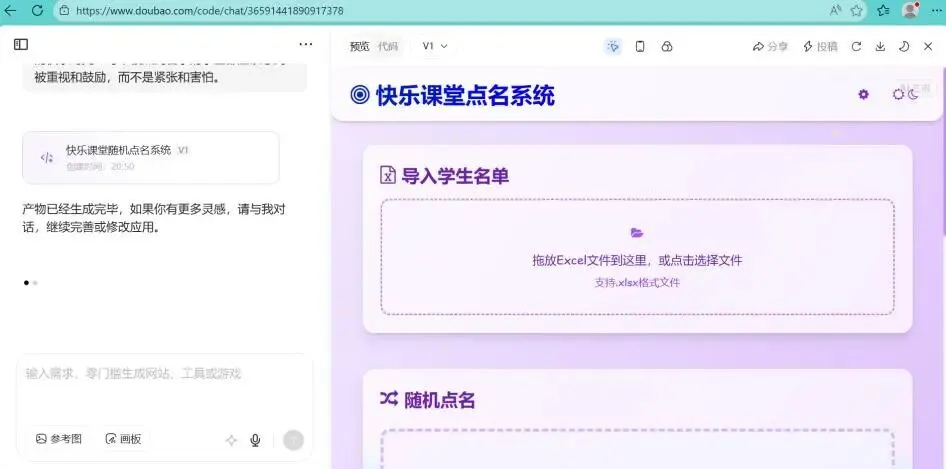Viewport: 946px width, 469px height.
Task: Open the browser profile avatar
Action: pos(910,10)
